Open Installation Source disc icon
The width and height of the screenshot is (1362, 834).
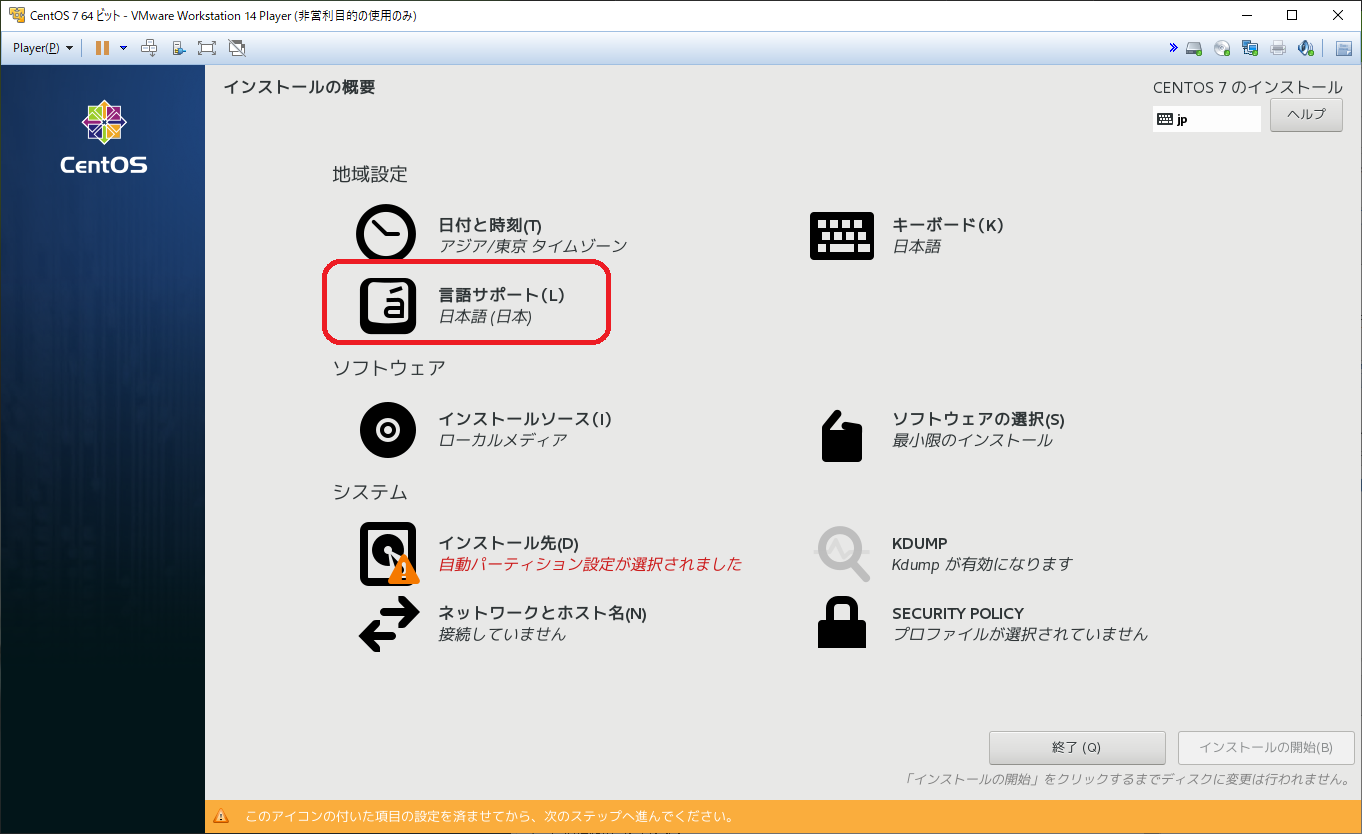pos(387,429)
